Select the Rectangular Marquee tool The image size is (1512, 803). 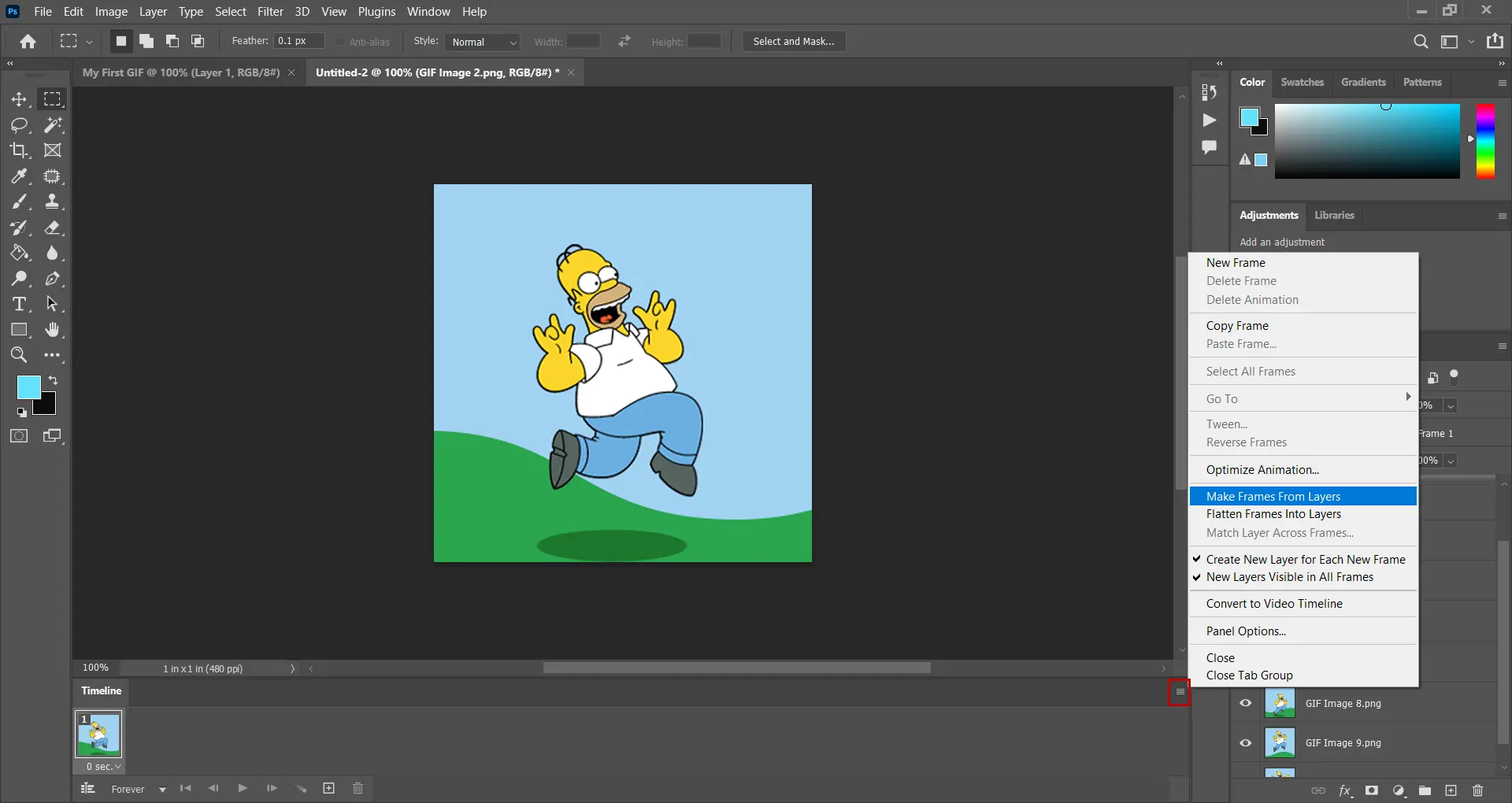coord(52,99)
